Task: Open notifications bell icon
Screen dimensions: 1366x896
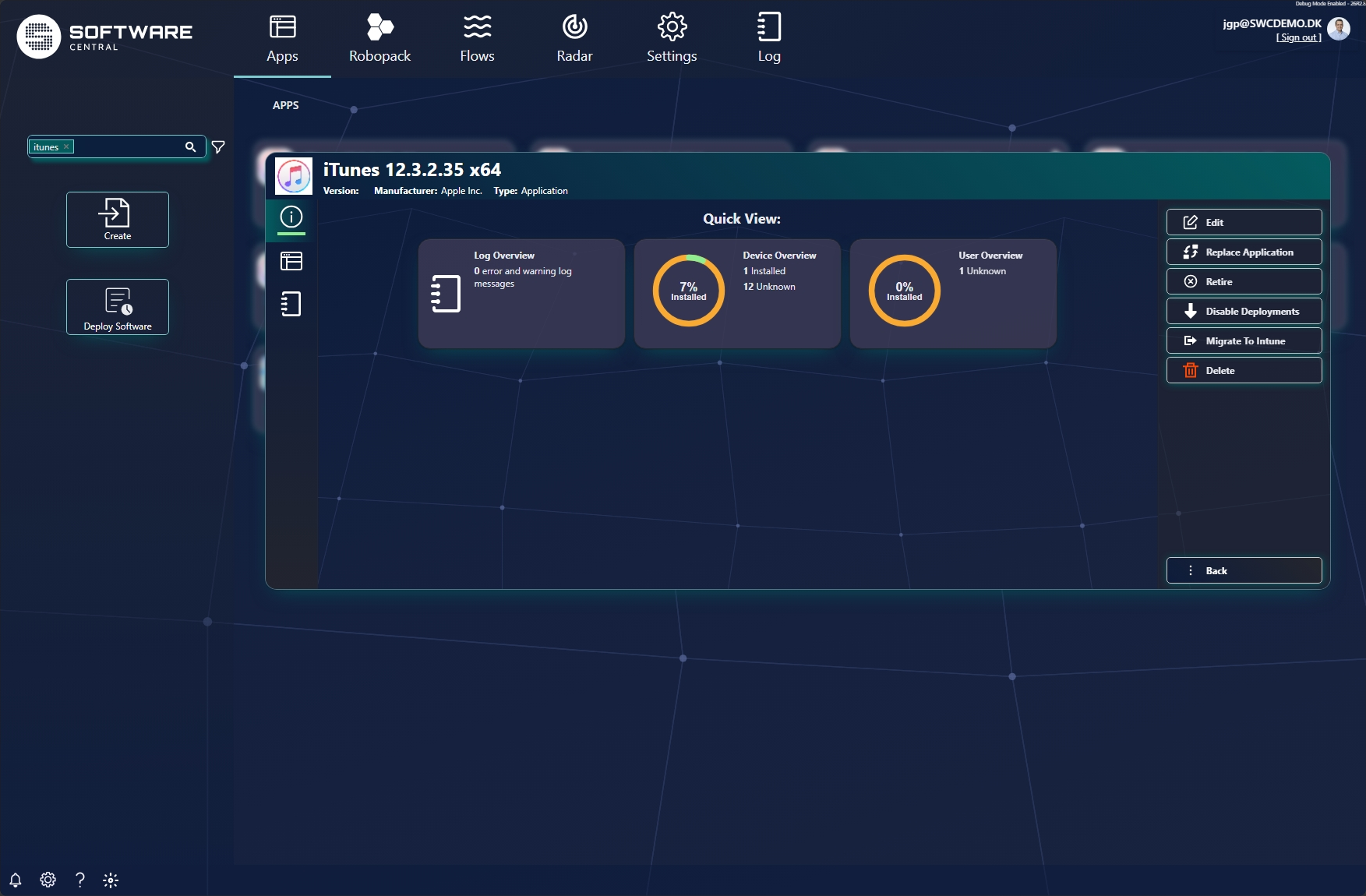Action: pos(15,880)
